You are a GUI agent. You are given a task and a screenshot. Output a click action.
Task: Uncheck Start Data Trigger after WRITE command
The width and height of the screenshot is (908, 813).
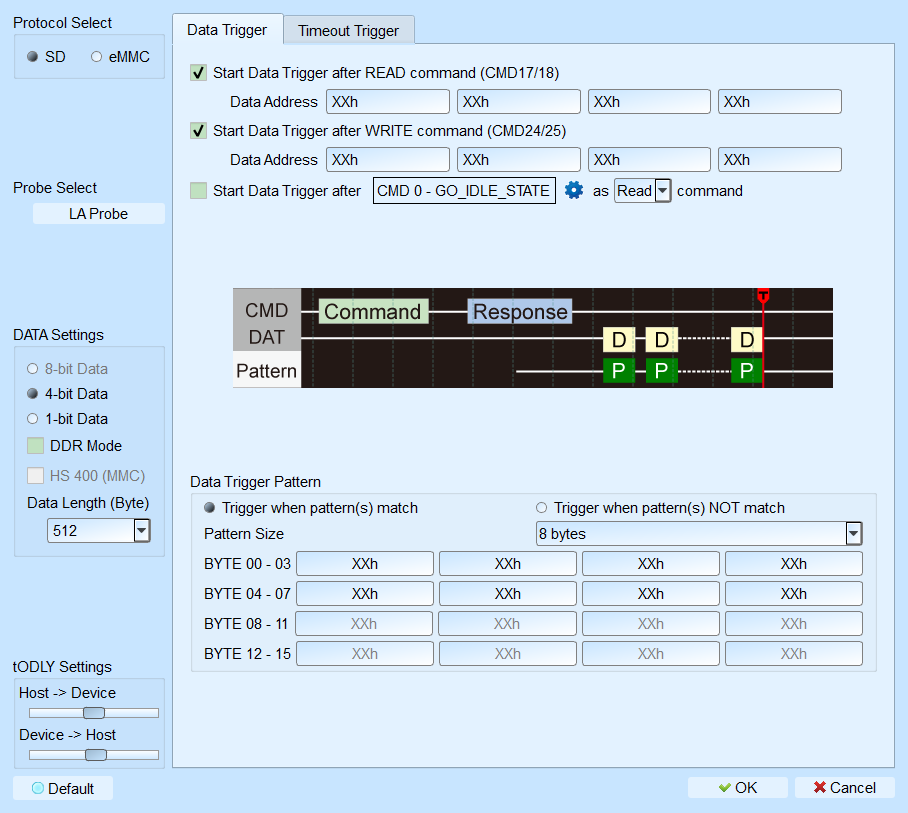coord(198,131)
